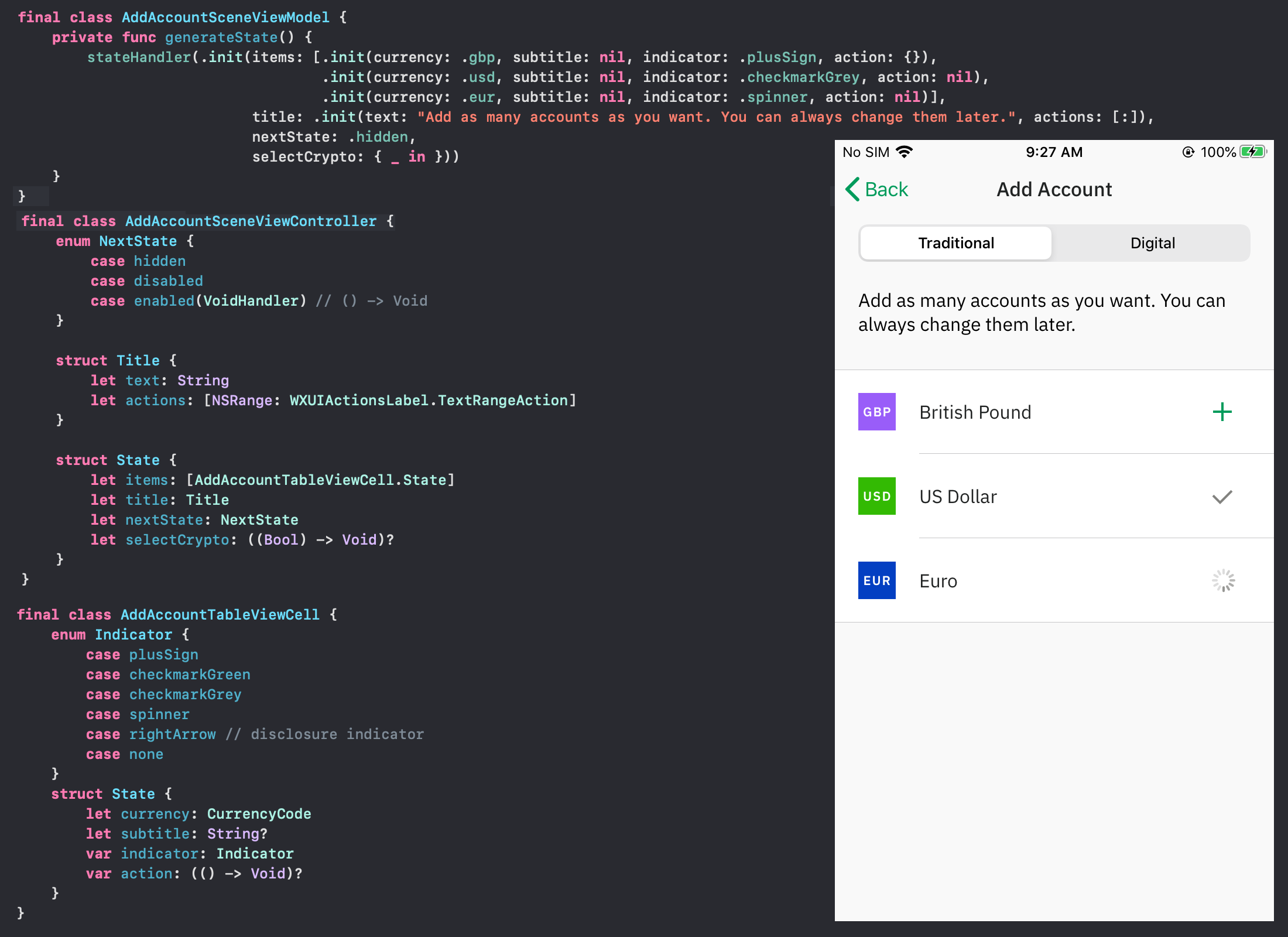Click the purple GBP currency badge
This screenshot has width=1288, height=937.
click(x=876, y=412)
